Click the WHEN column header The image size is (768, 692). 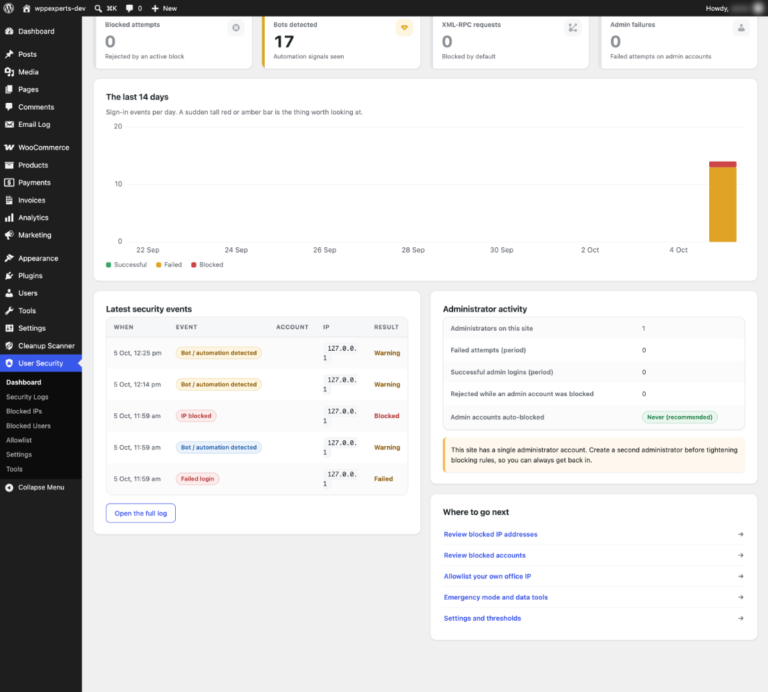point(123,327)
